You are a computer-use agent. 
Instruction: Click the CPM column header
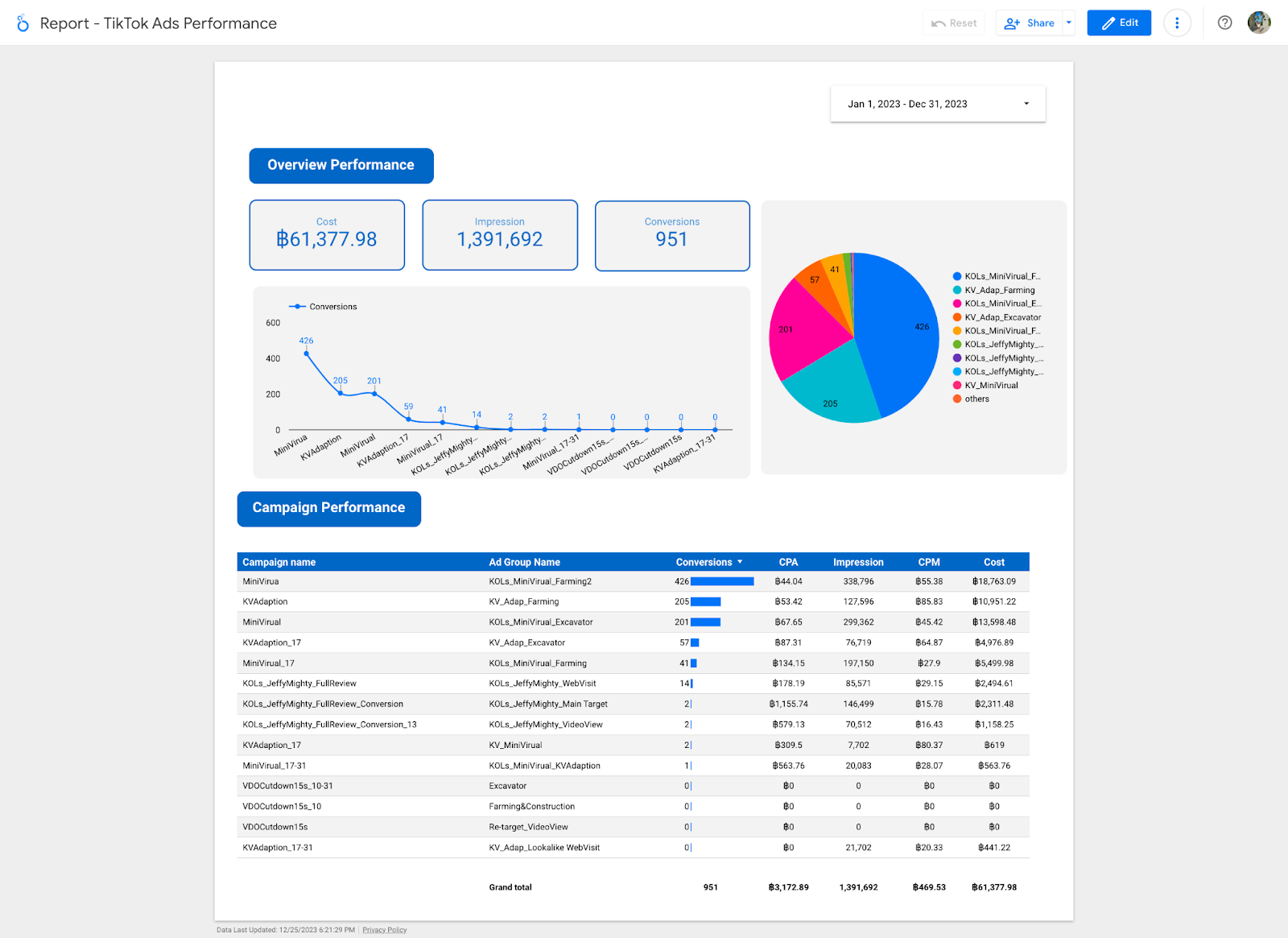click(x=929, y=562)
